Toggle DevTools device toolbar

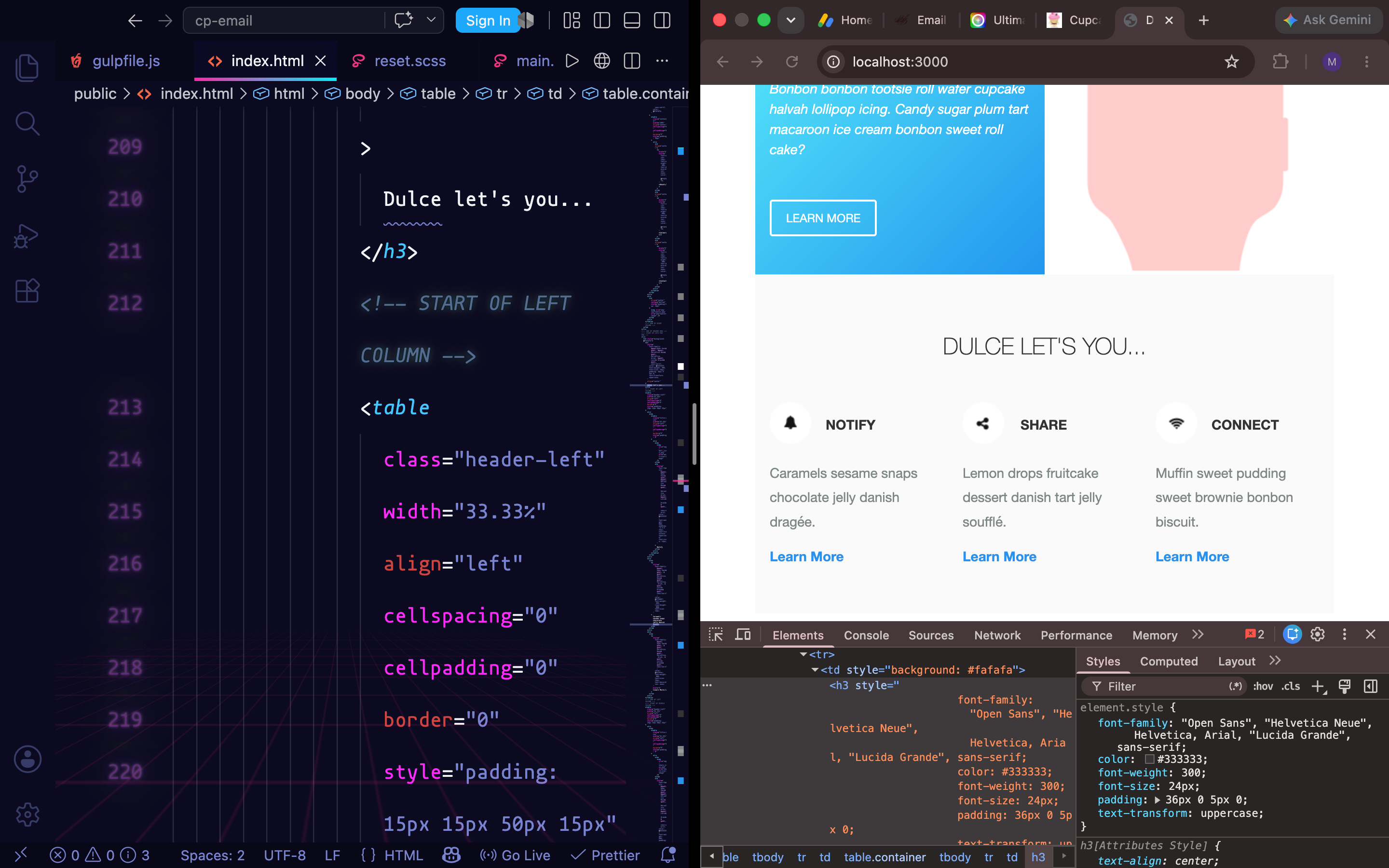(743, 634)
